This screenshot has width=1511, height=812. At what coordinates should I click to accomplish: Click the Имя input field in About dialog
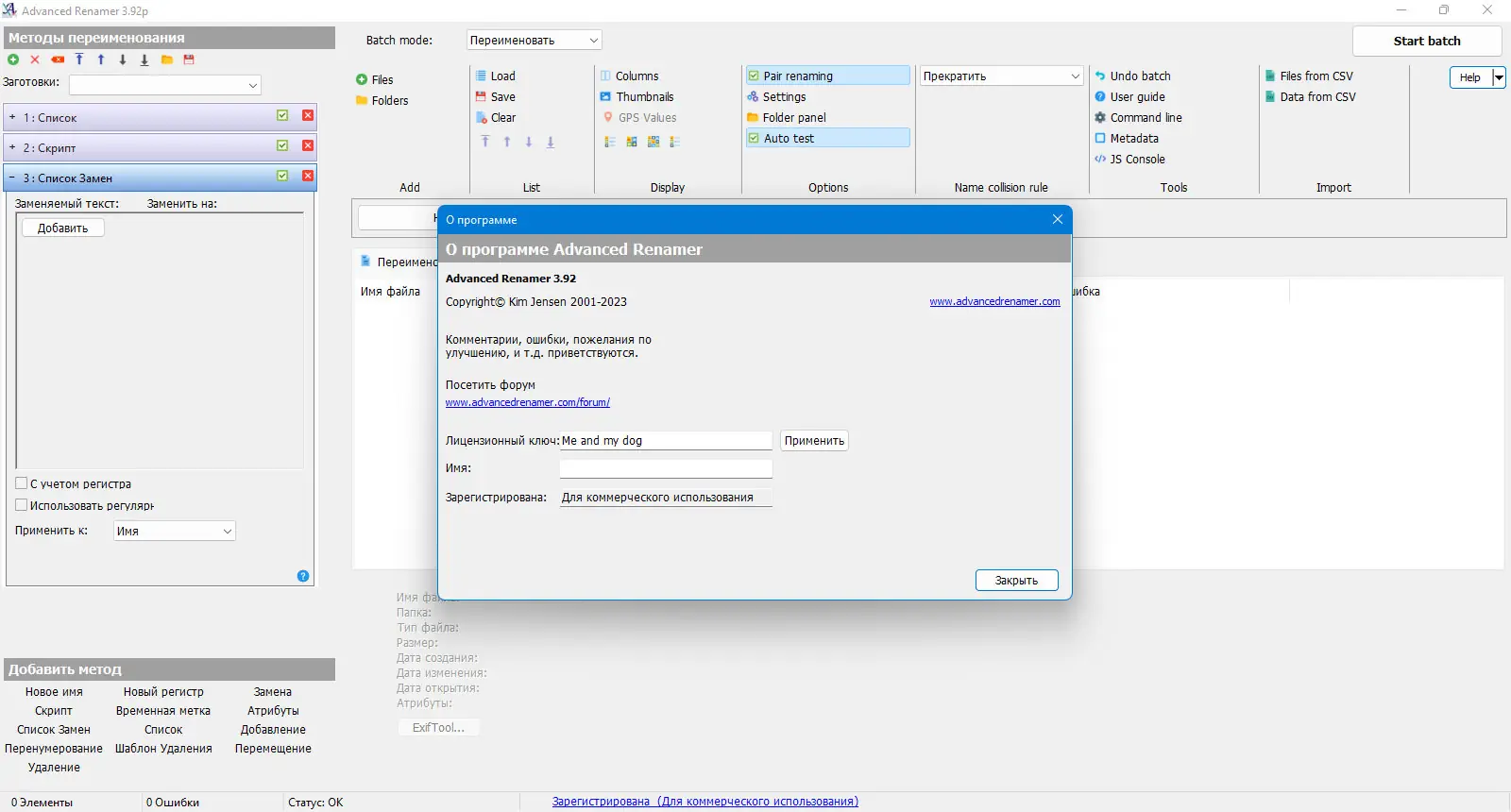pyautogui.click(x=666, y=468)
